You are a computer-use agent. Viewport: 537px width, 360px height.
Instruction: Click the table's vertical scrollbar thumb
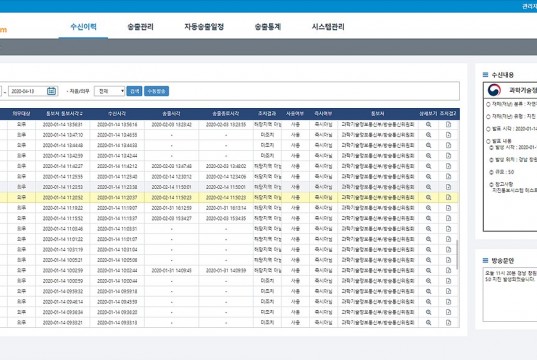(457, 254)
